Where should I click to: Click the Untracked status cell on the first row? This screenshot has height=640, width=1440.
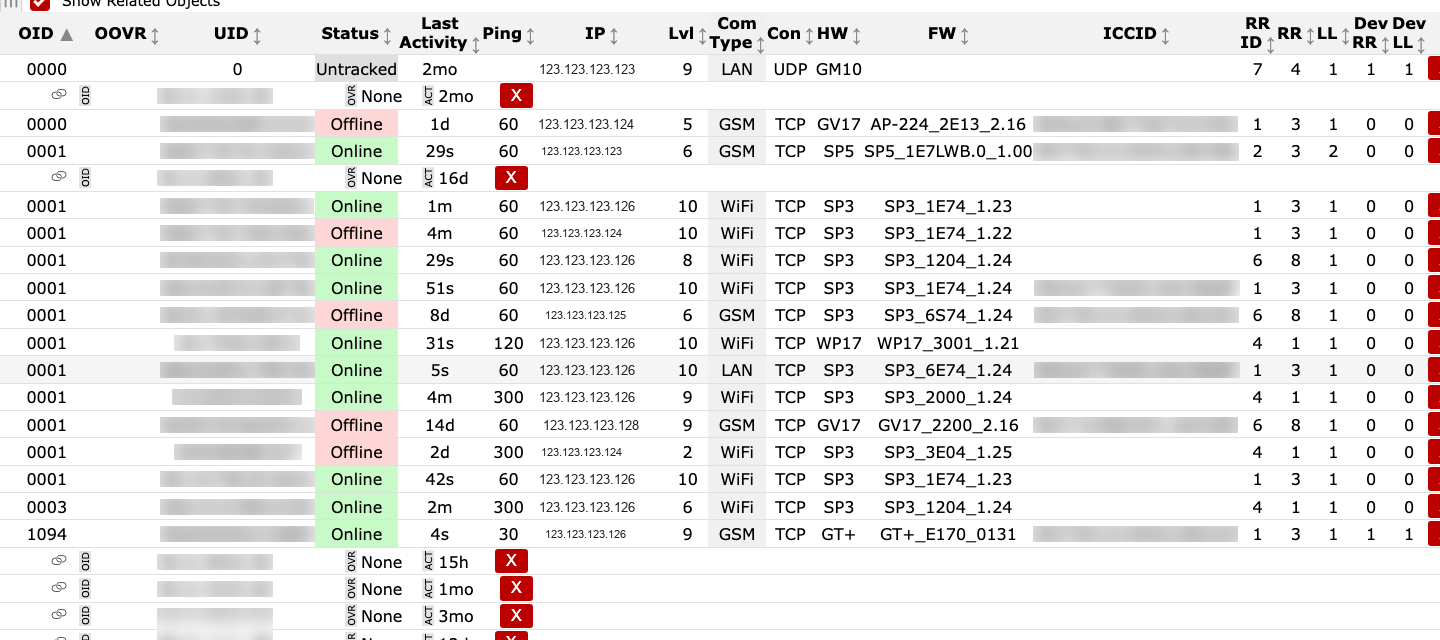coord(356,69)
